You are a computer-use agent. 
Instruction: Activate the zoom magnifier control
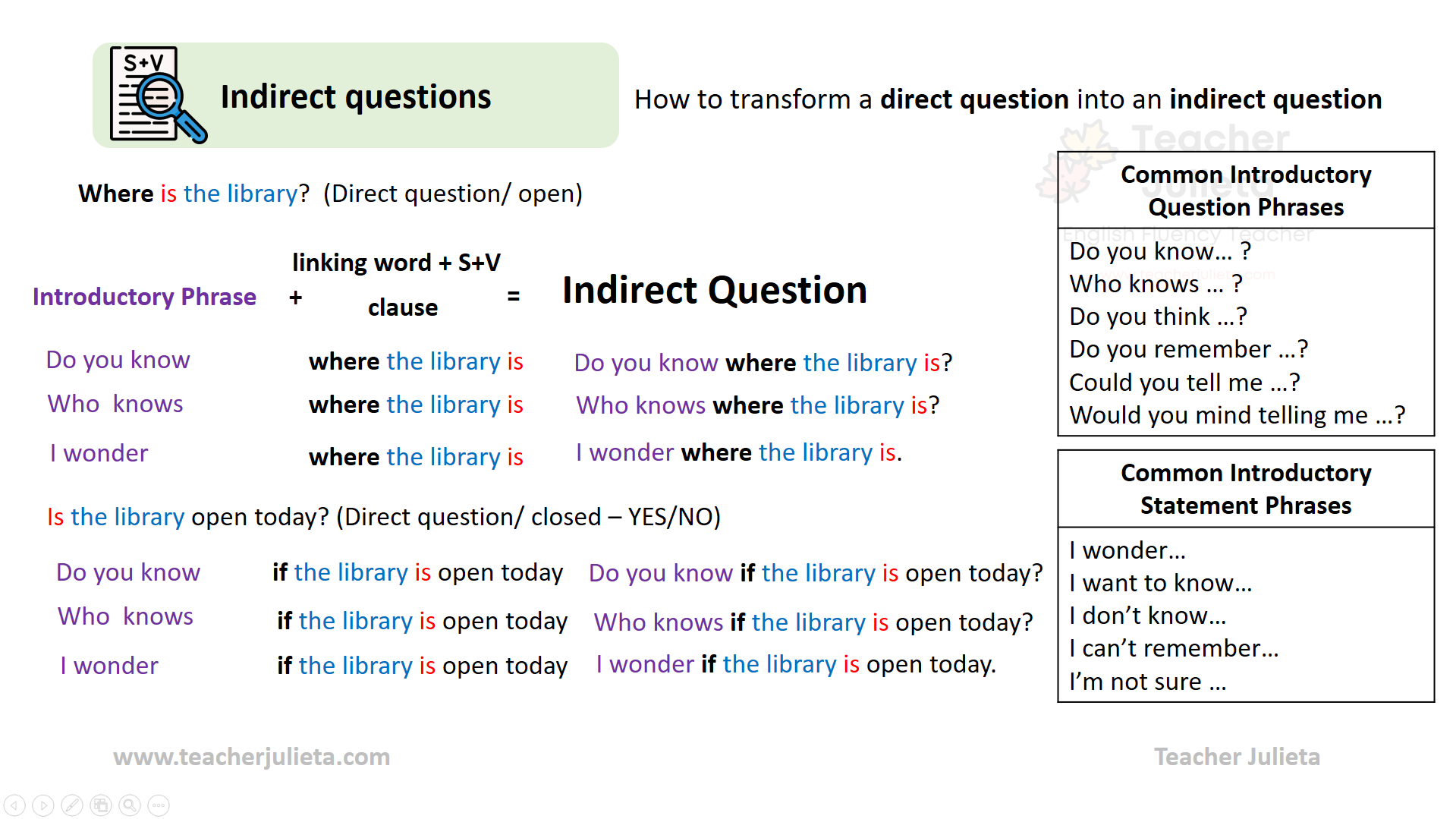[130, 805]
